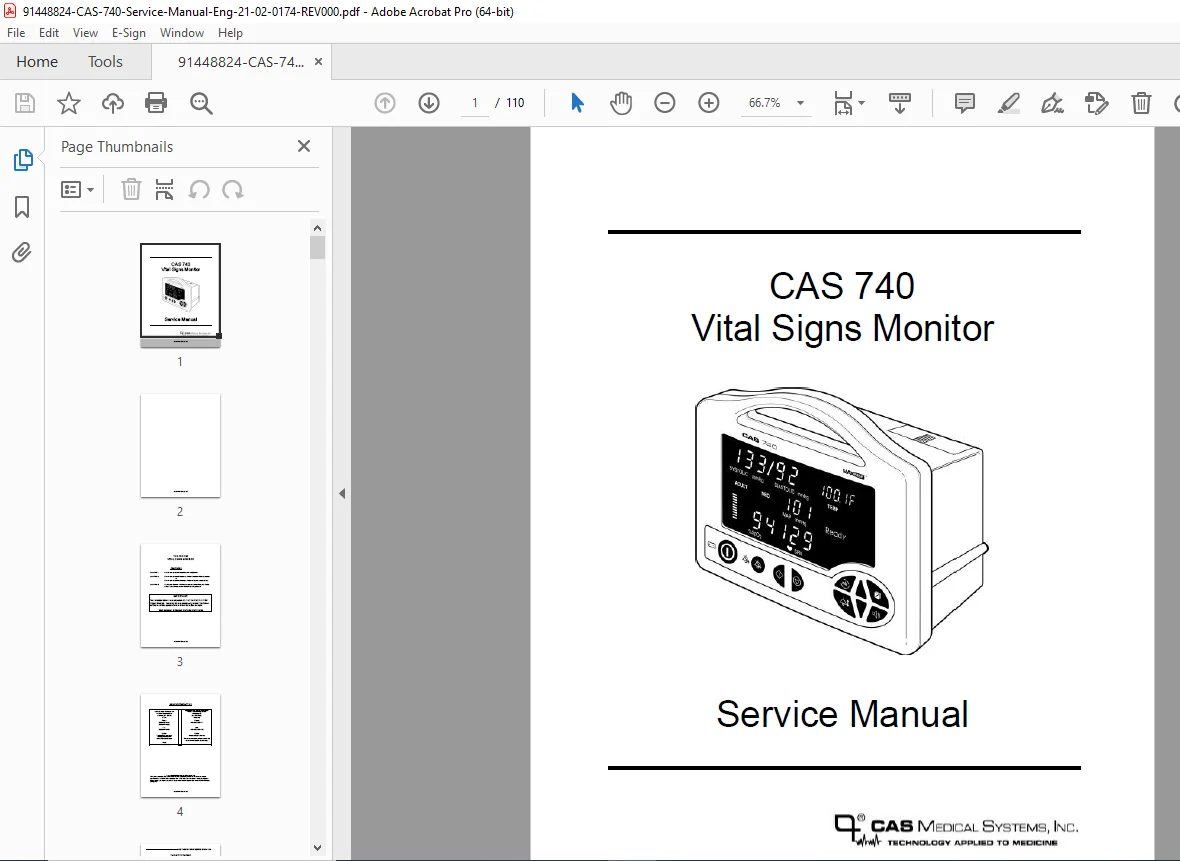The width and height of the screenshot is (1180, 861).
Task: Delete selected page in thumbnails panel
Action: [x=131, y=190]
